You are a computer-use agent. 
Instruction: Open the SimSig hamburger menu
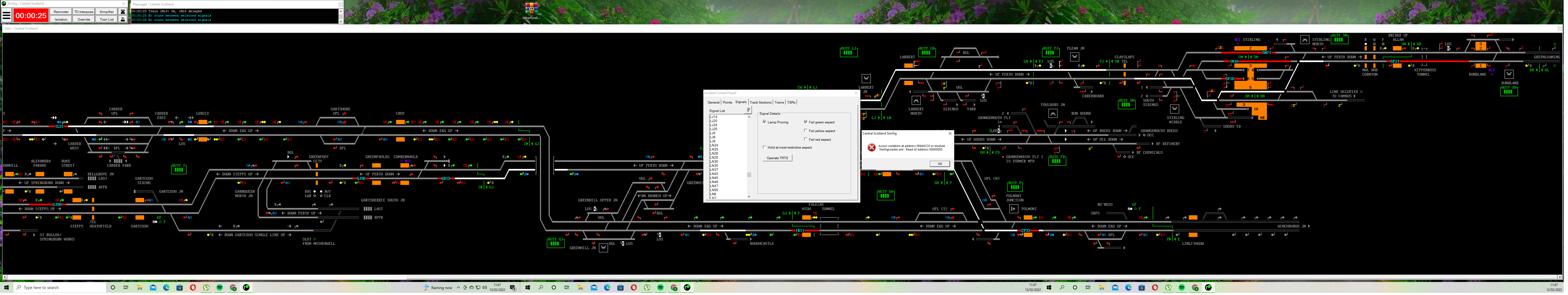[7, 15]
